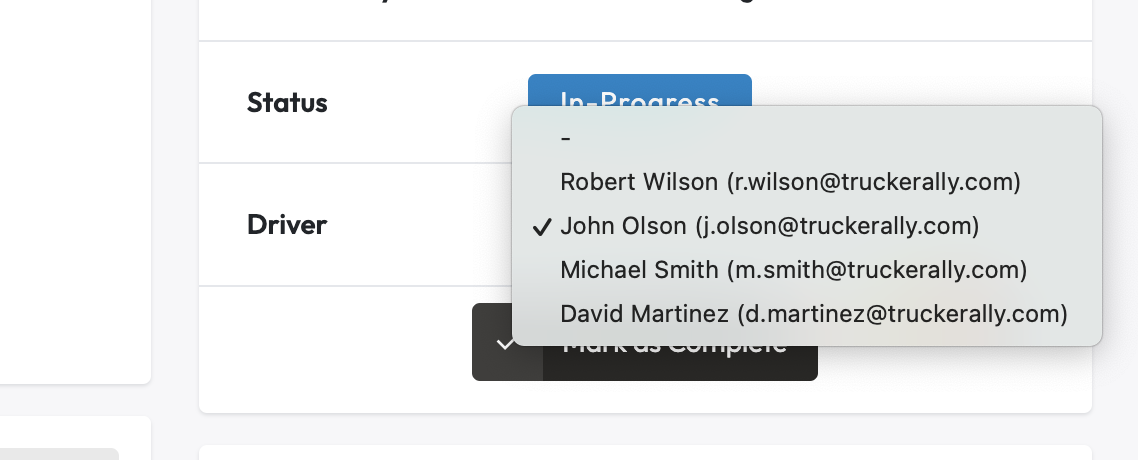Click the checkmark beside John Olson

click(542, 227)
